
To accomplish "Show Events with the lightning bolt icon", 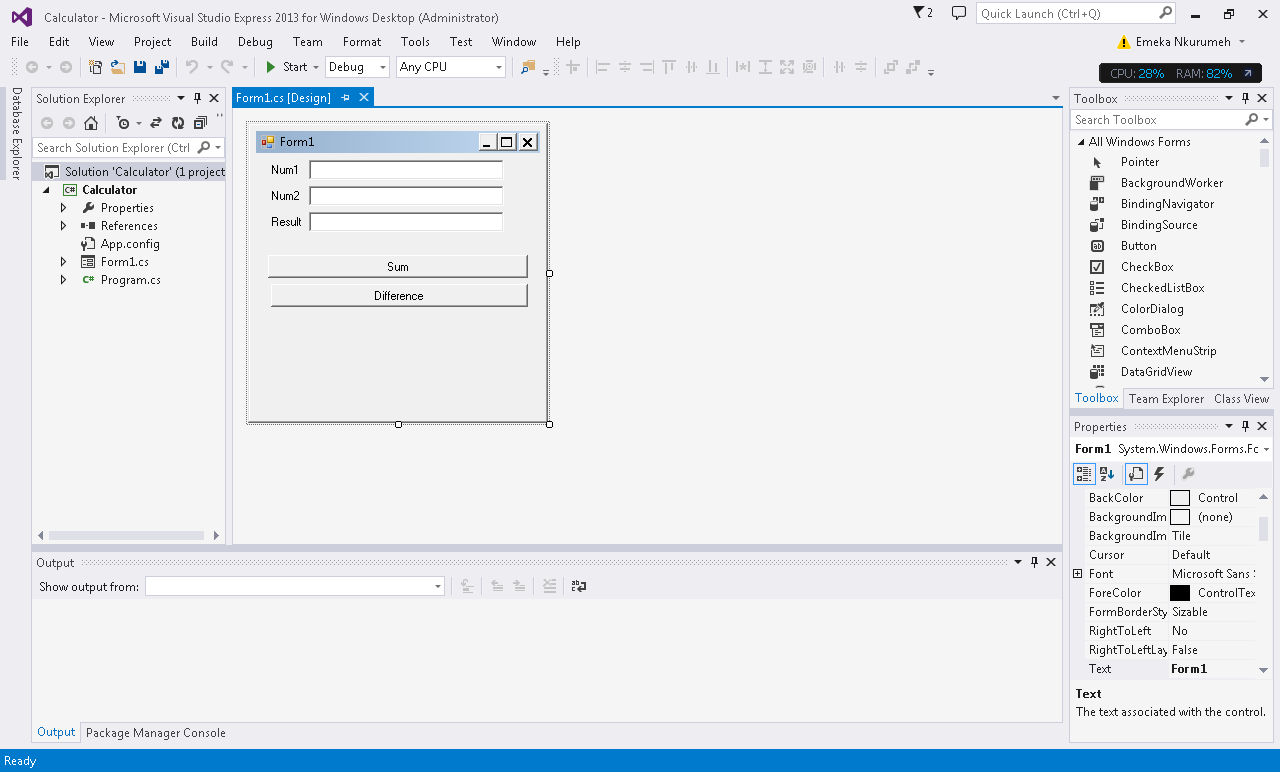I will pos(1159,474).
